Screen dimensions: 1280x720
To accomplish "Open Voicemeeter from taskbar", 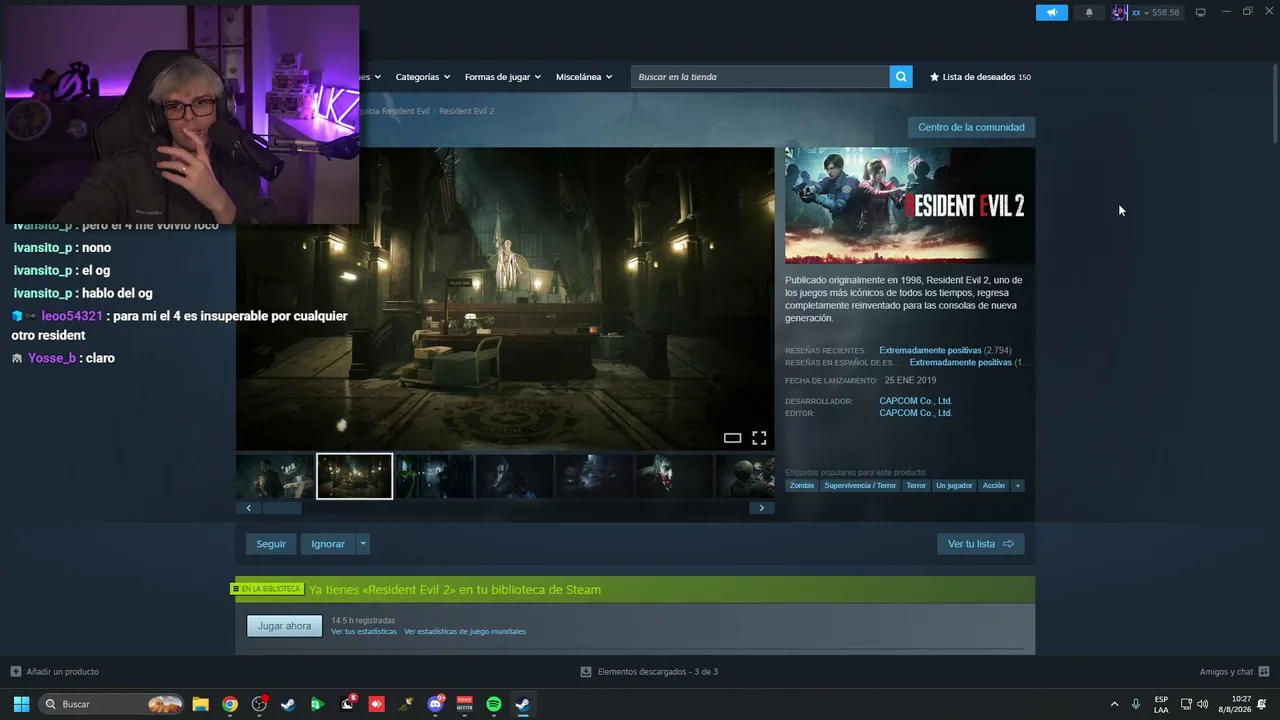I will (x=465, y=704).
